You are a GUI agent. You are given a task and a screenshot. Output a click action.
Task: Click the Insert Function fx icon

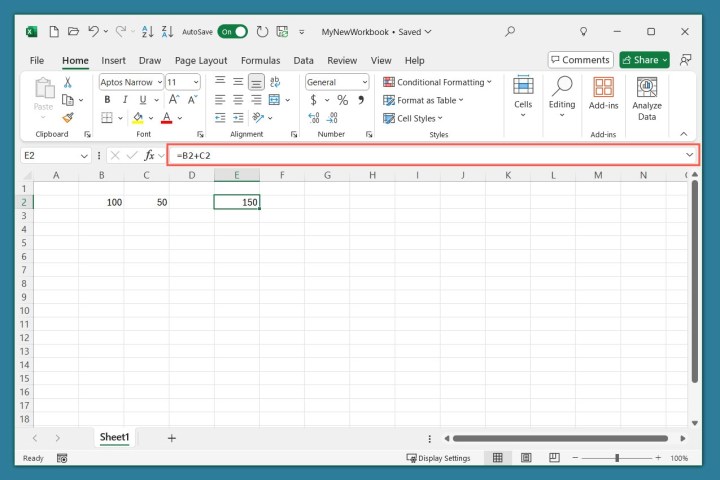pos(149,156)
